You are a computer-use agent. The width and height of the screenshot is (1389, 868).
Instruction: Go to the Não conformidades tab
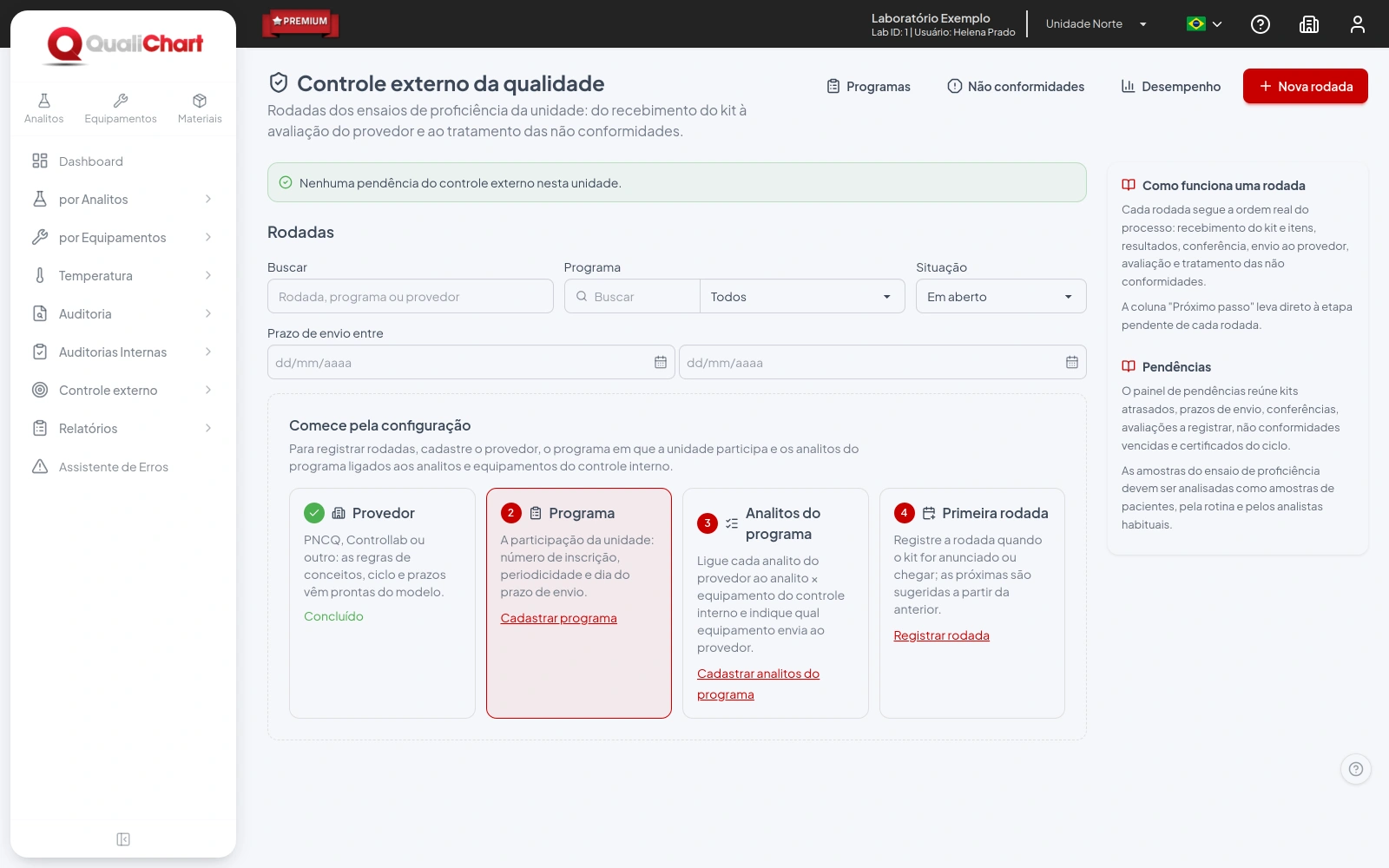[1016, 87]
